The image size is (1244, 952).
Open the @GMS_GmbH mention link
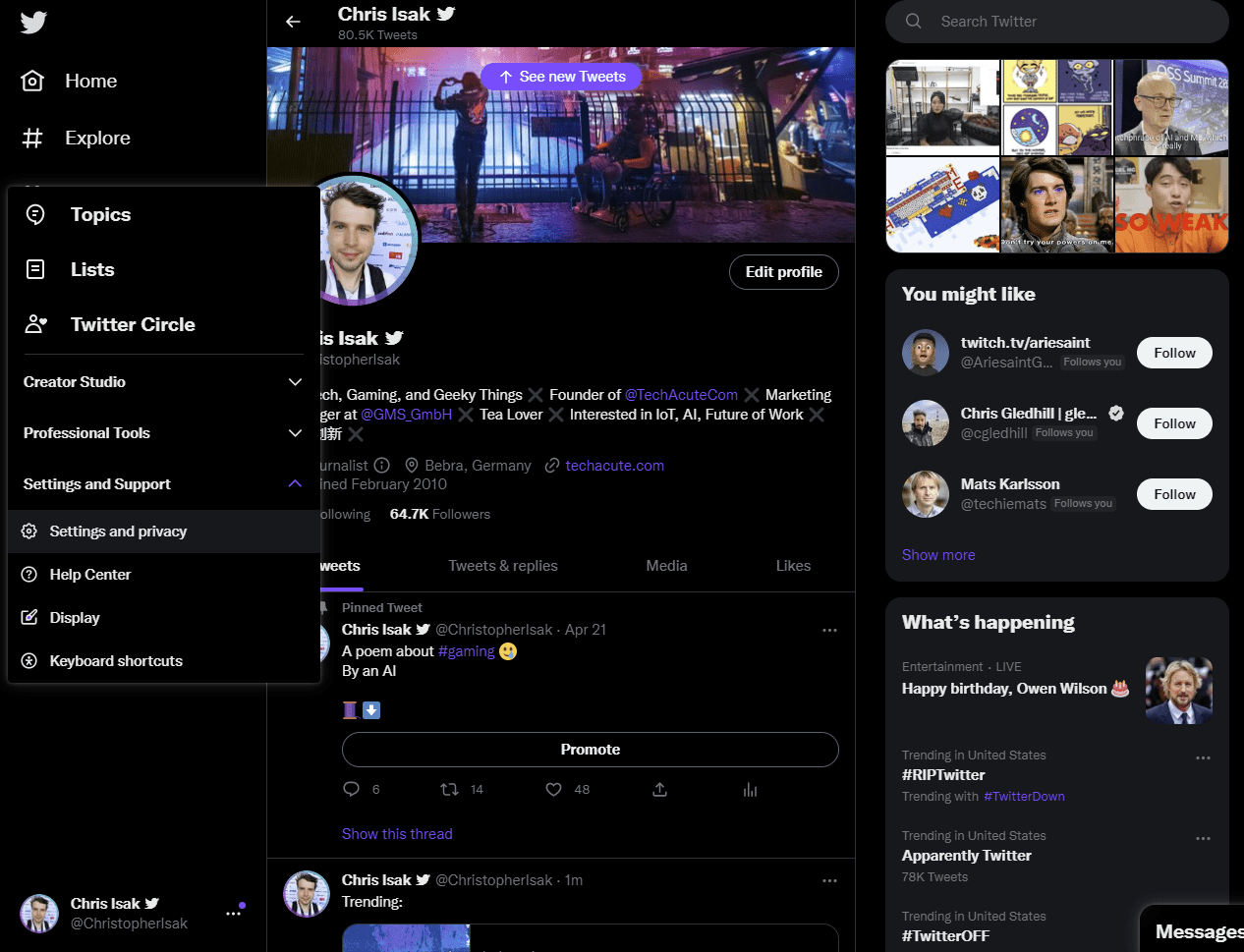click(x=407, y=415)
